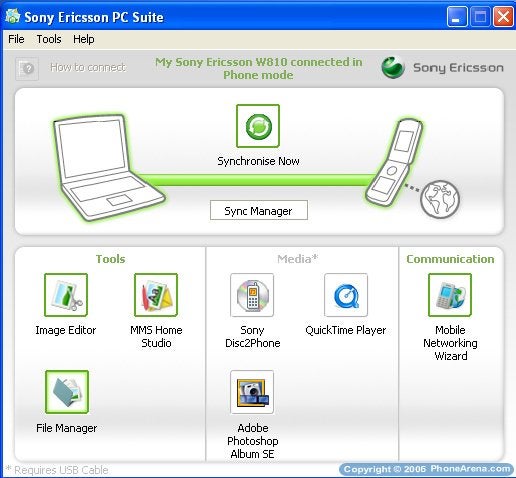The image size is (516, 478).
Task: Click the Sync Manager button
Action: tap(259, 210)
